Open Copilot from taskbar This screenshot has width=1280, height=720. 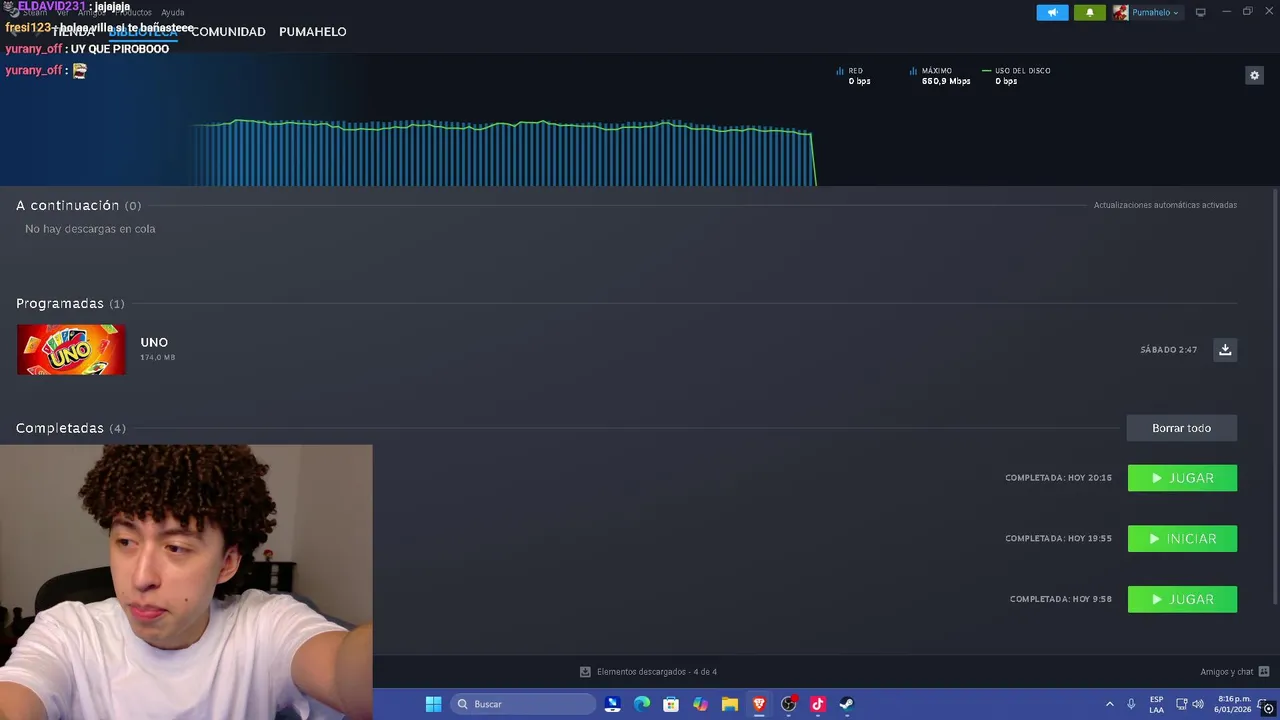pyautogui.click(x=700, y=704)
